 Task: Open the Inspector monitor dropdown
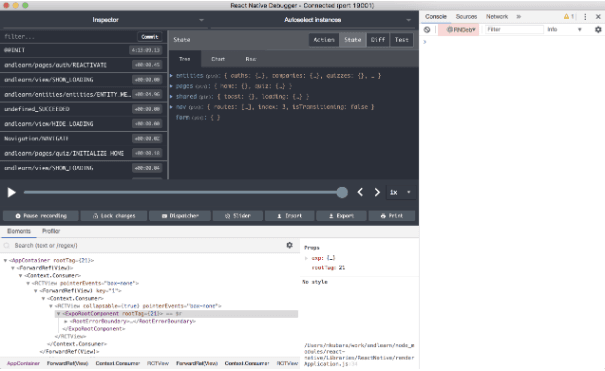point(105,20)
